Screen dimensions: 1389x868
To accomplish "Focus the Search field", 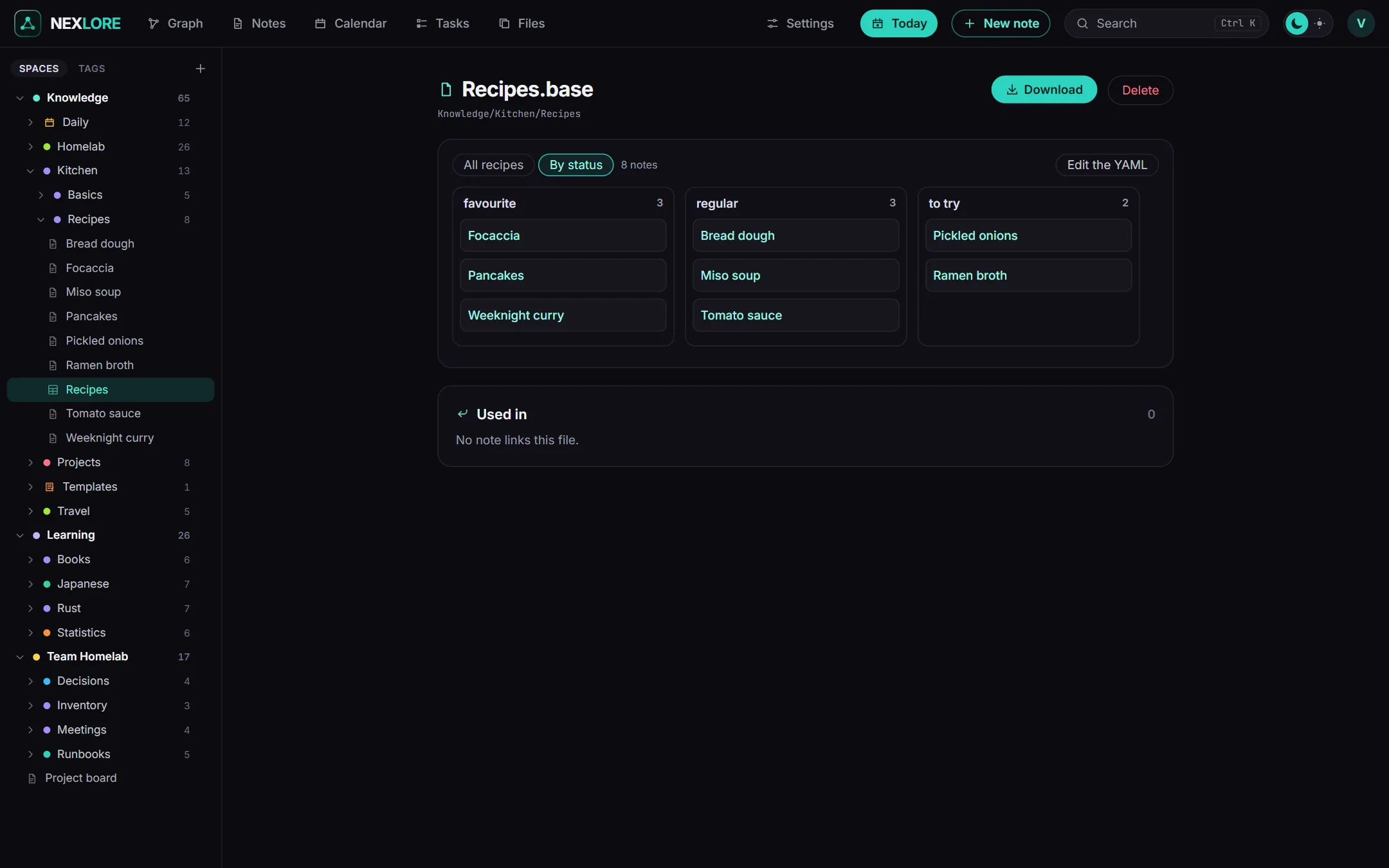I will (x=1166, y=23).
